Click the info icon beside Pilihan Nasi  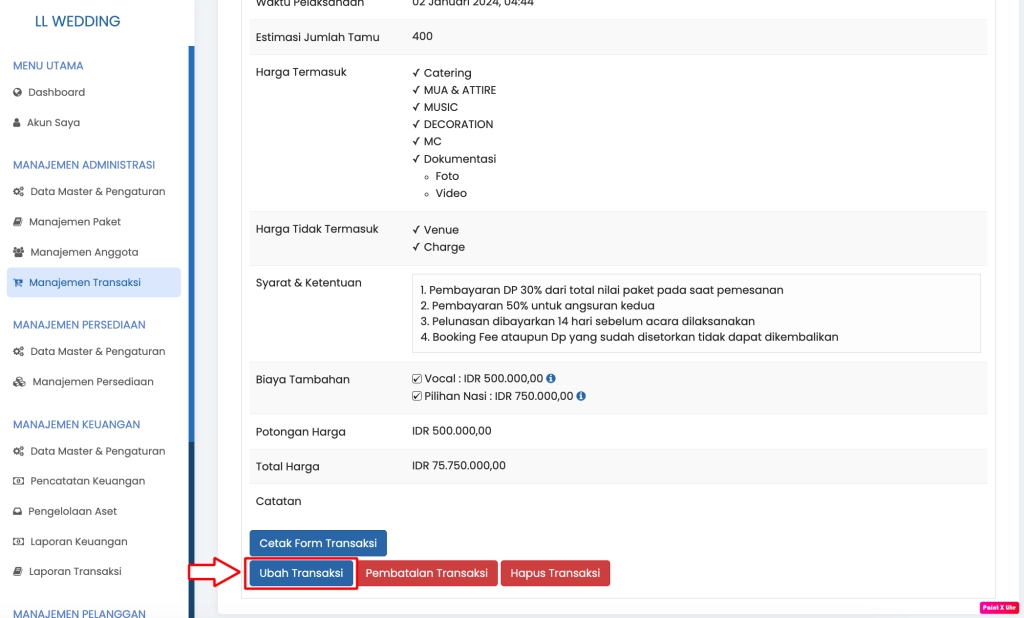[583, 395]
